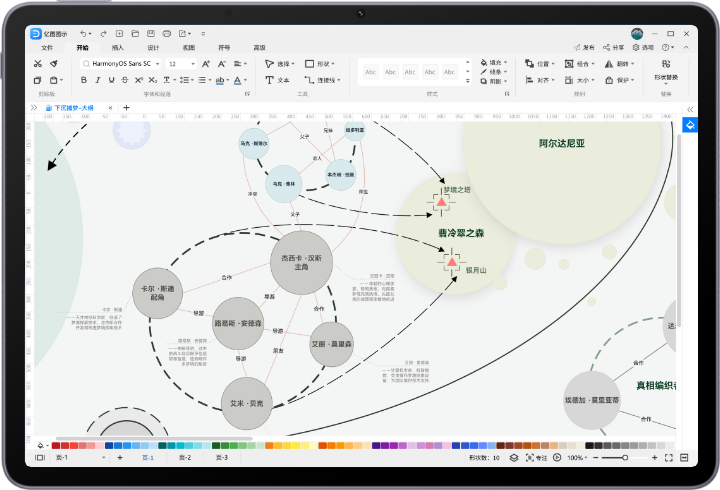Toggle Underline formatting

pyautogui.click(x=112, y=80)
